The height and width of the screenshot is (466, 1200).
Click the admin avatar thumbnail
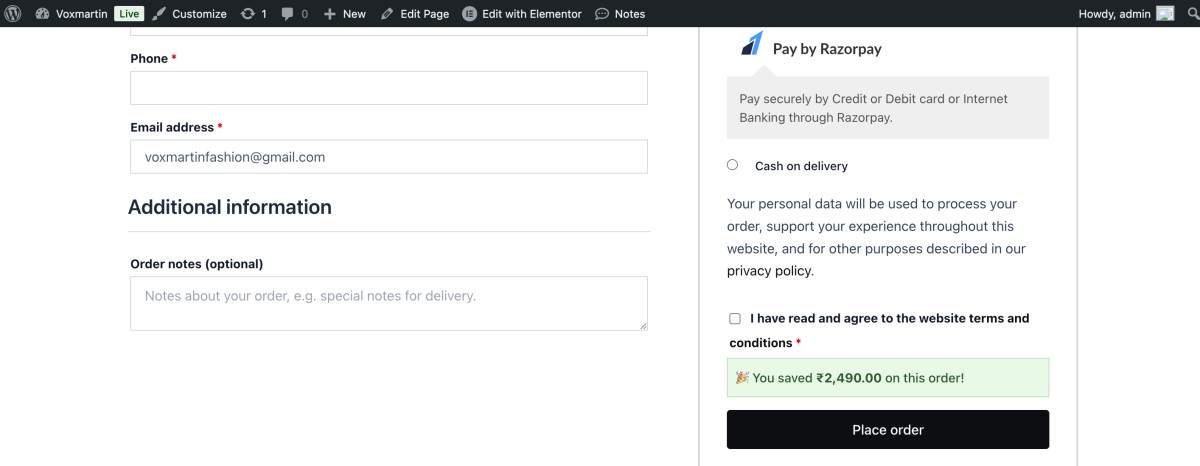[x=1165, y=14]
